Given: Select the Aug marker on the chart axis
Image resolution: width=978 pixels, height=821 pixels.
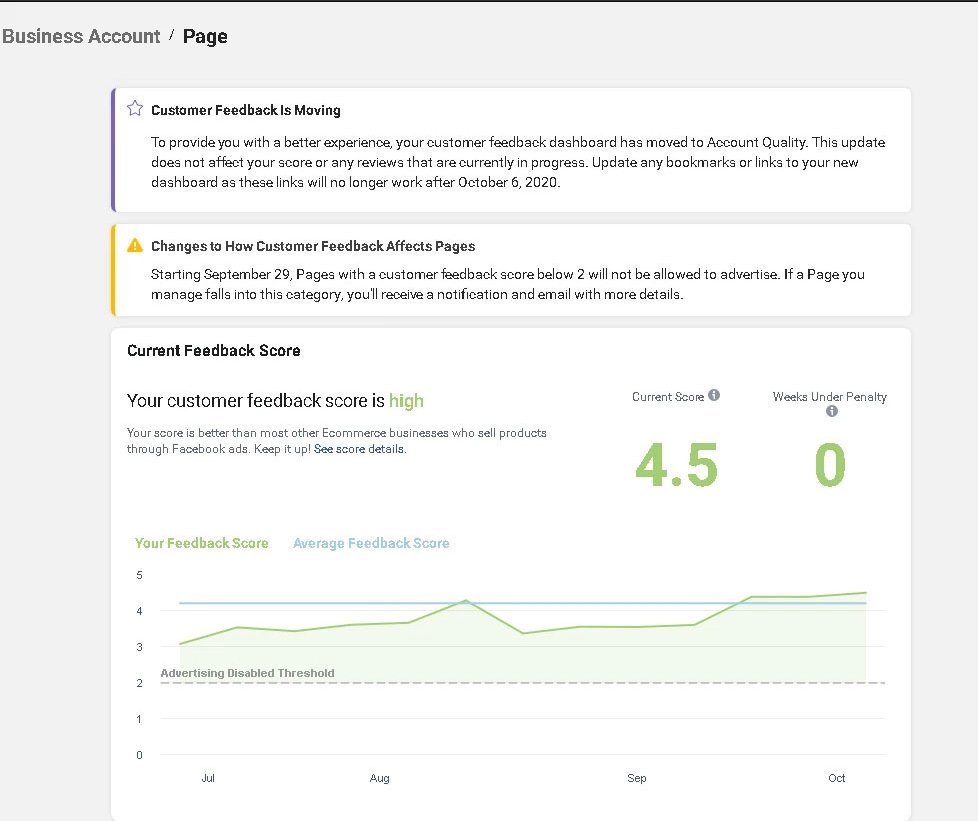Looking at the screenshot, I should click(379, 778).
